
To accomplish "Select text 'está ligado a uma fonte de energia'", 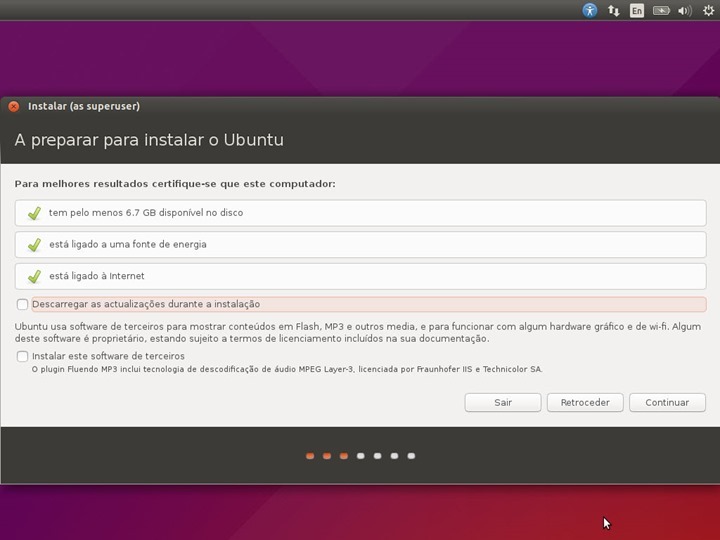I will pos(128,245).
